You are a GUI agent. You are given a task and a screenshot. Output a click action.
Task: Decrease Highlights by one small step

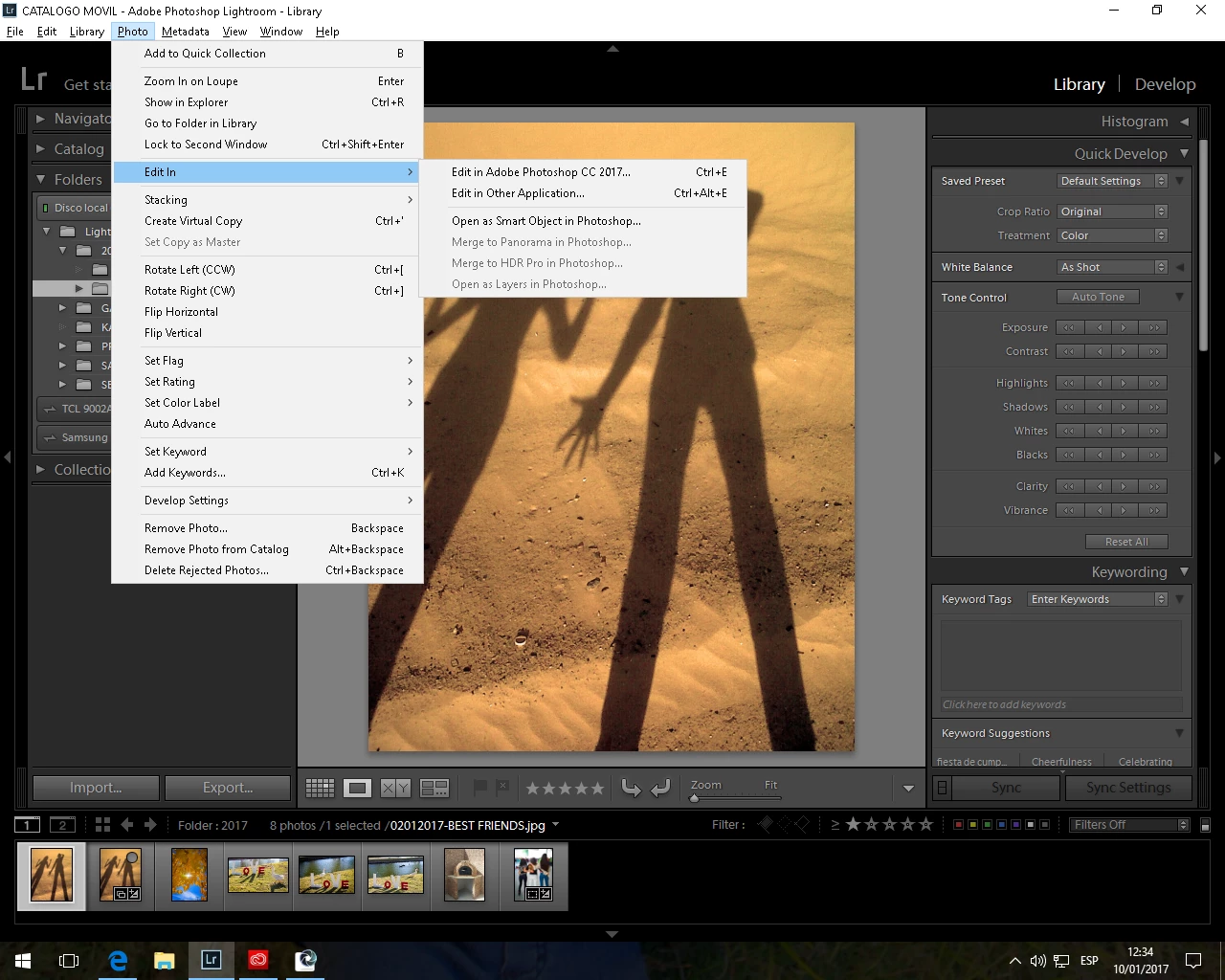click(x=1098, y=383)
